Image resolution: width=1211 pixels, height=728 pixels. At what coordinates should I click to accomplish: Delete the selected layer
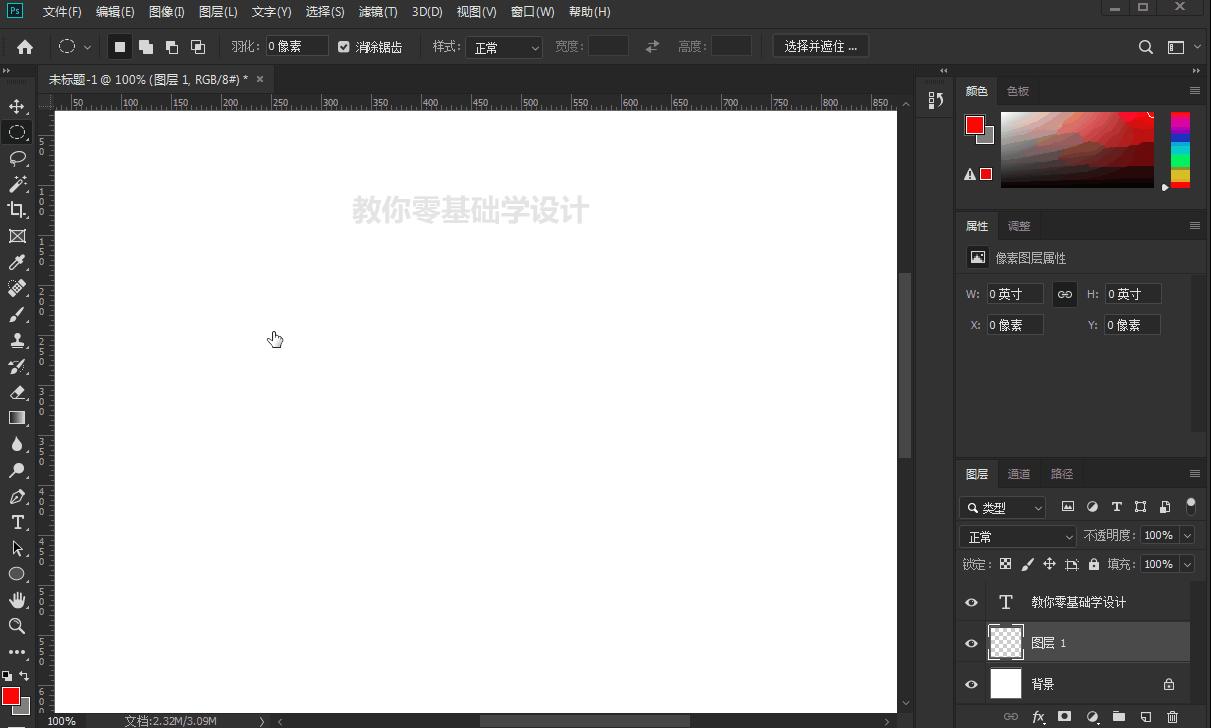click(1172, 717)
